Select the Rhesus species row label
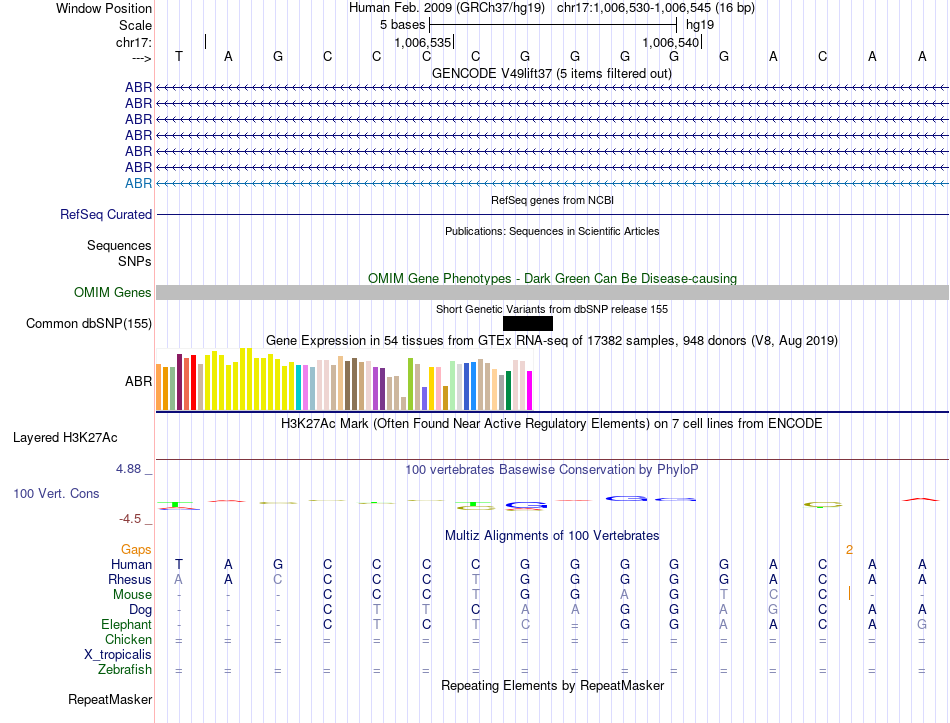This screenshot has width=950, height=723. pos(130,579)
